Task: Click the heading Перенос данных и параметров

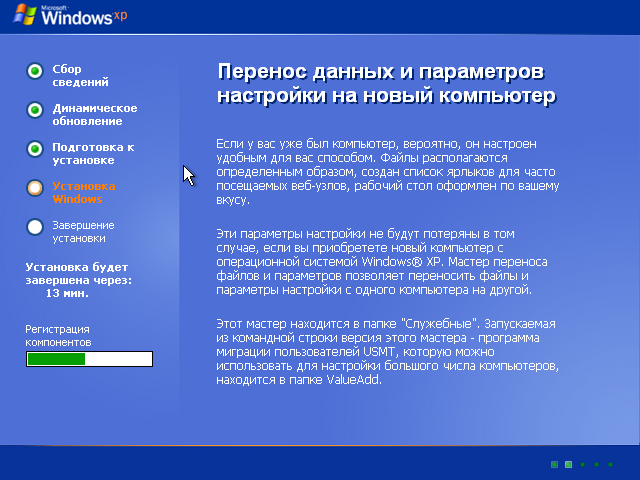Action: pyautogui.click(x=386, y=84)
